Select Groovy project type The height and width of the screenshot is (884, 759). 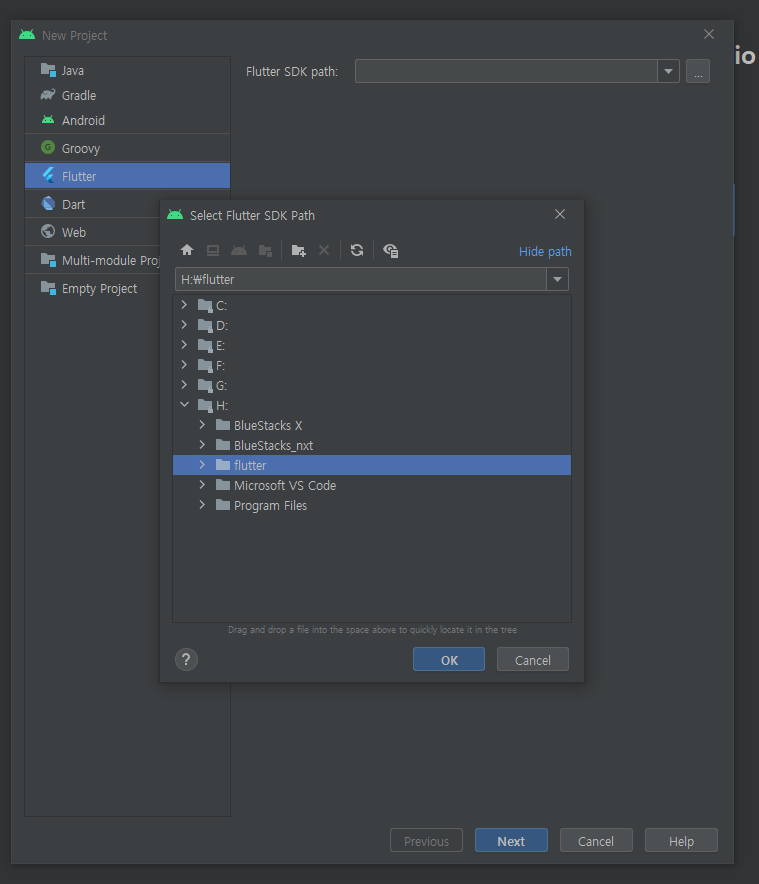coord(127,148)
